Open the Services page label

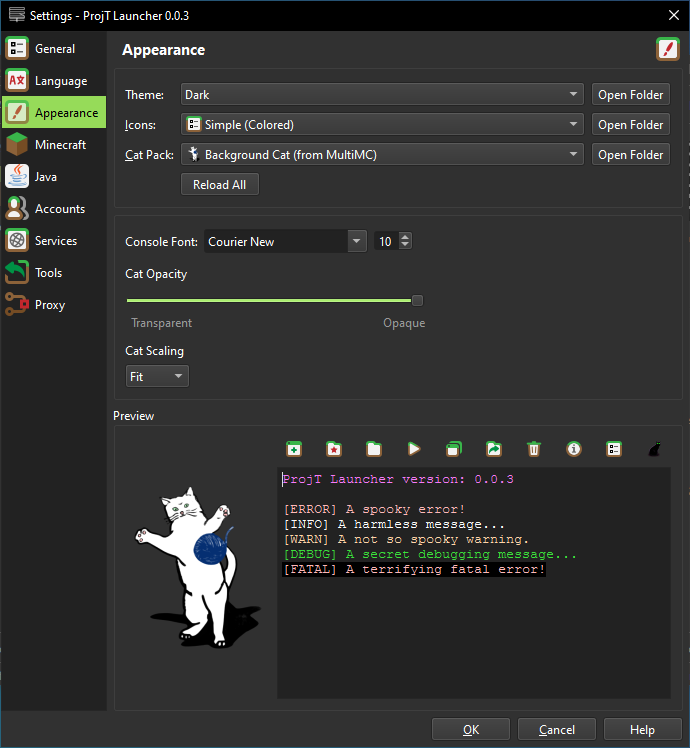[56, 241]
